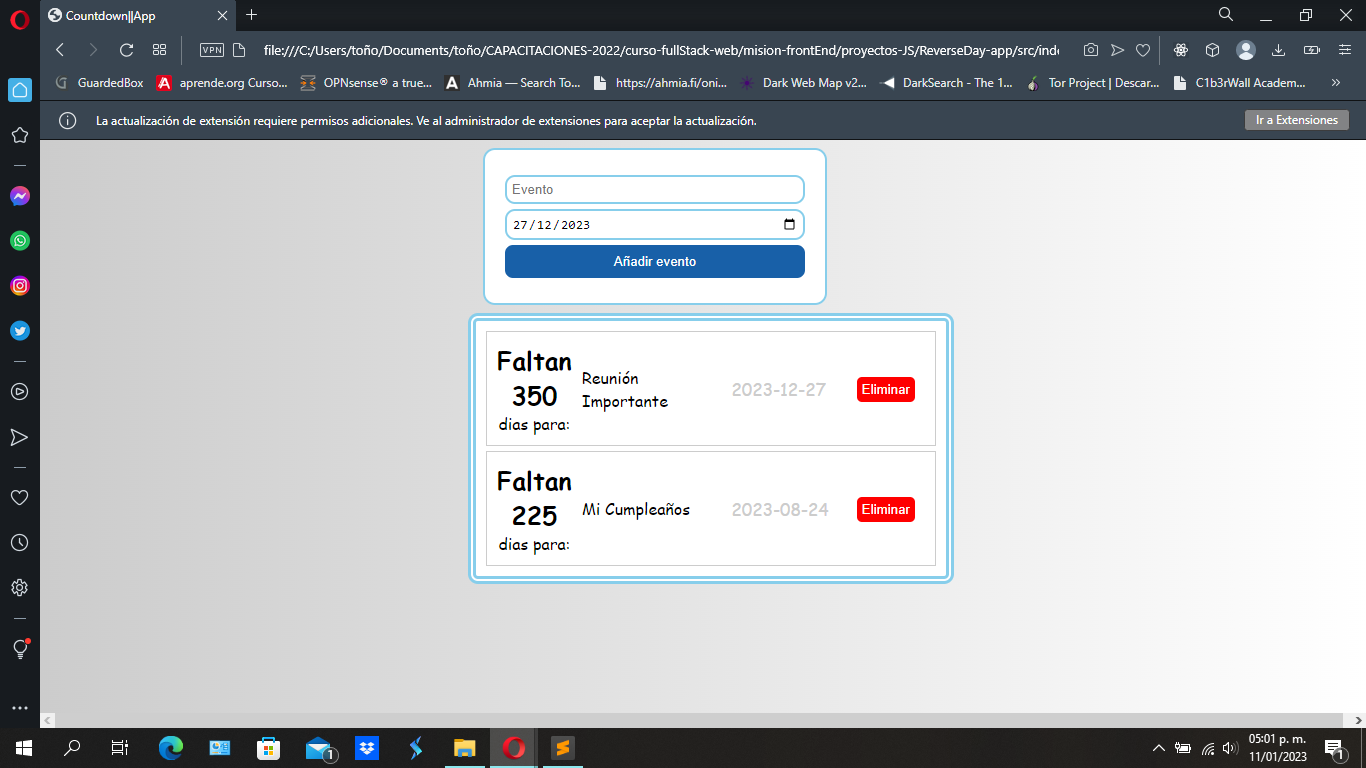The width and height of the screenshot is (1366, 768).
Task: Adjust the speaker volume in the system tray
Action: click(1229, 748)
